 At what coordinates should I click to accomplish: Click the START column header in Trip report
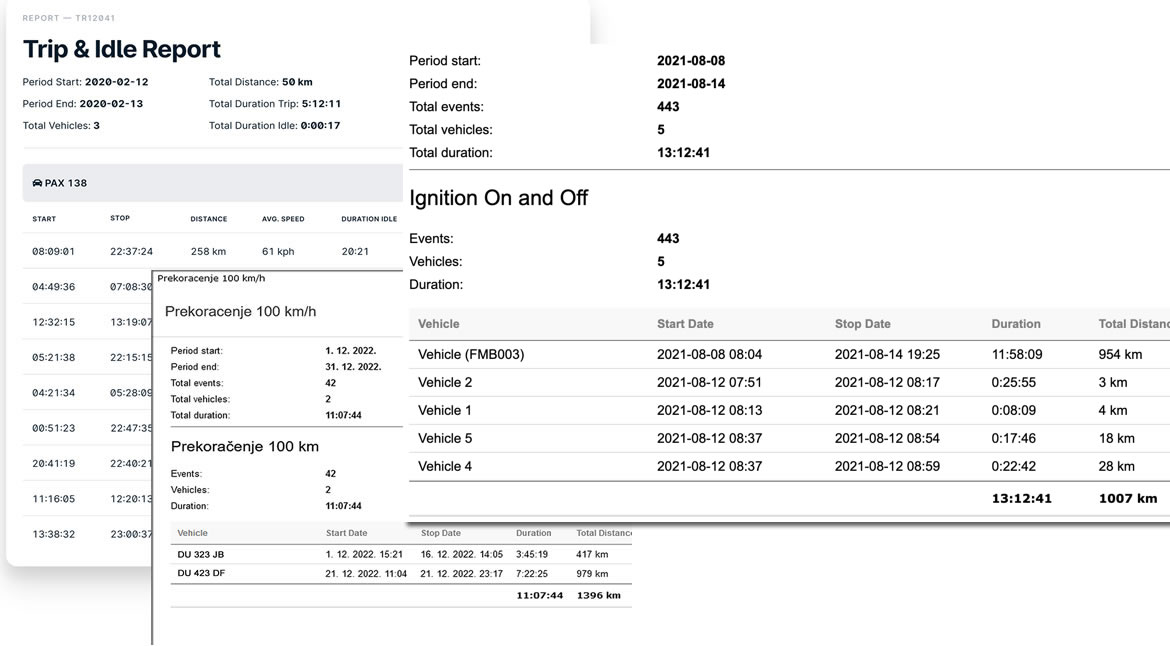[x=44, y=219]
